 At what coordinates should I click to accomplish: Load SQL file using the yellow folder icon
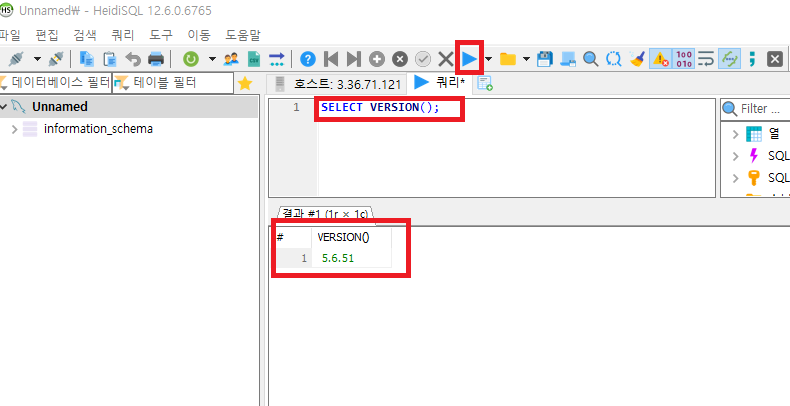click(508, 59)
